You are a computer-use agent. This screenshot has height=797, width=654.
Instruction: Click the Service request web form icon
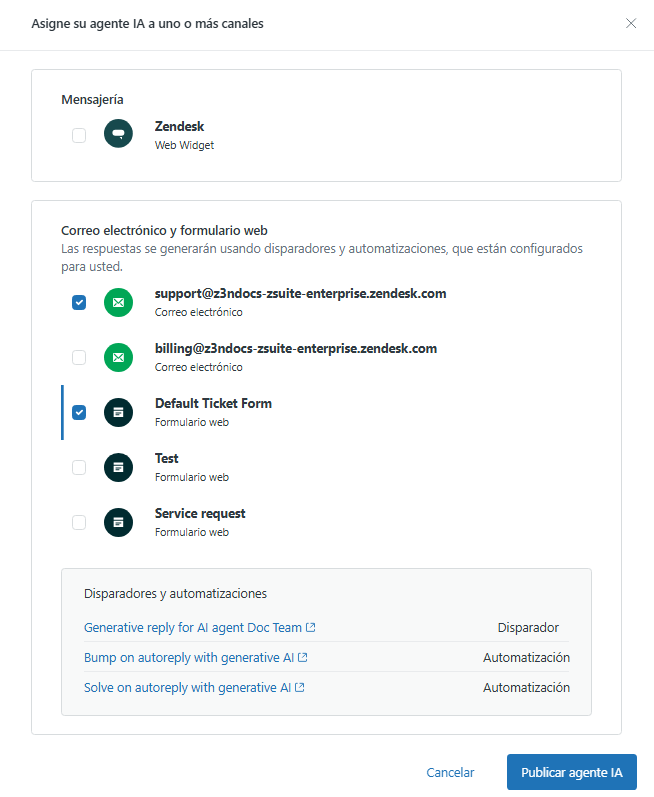[x=118, y=522]
